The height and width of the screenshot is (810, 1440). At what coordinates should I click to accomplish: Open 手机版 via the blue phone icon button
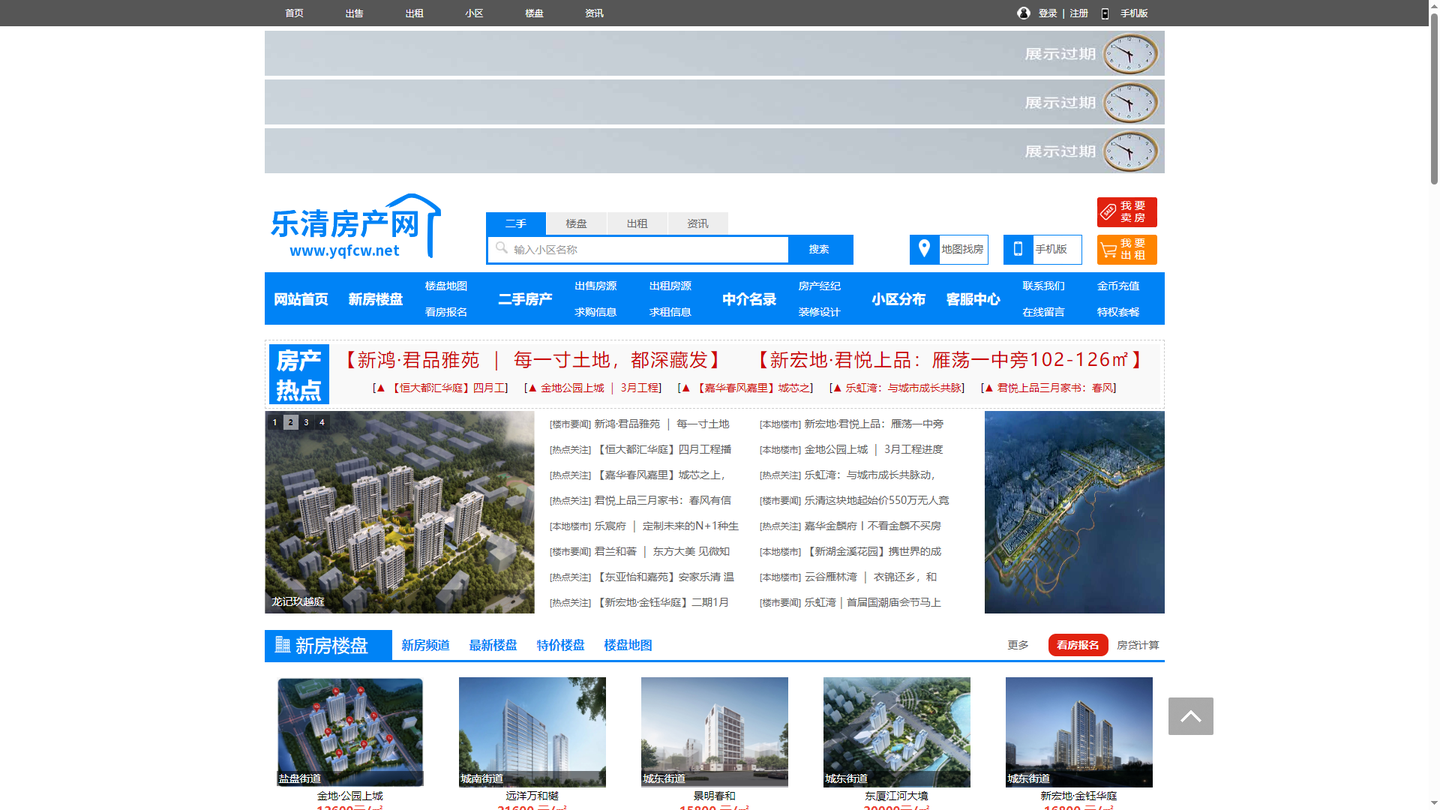(1018, 249)
